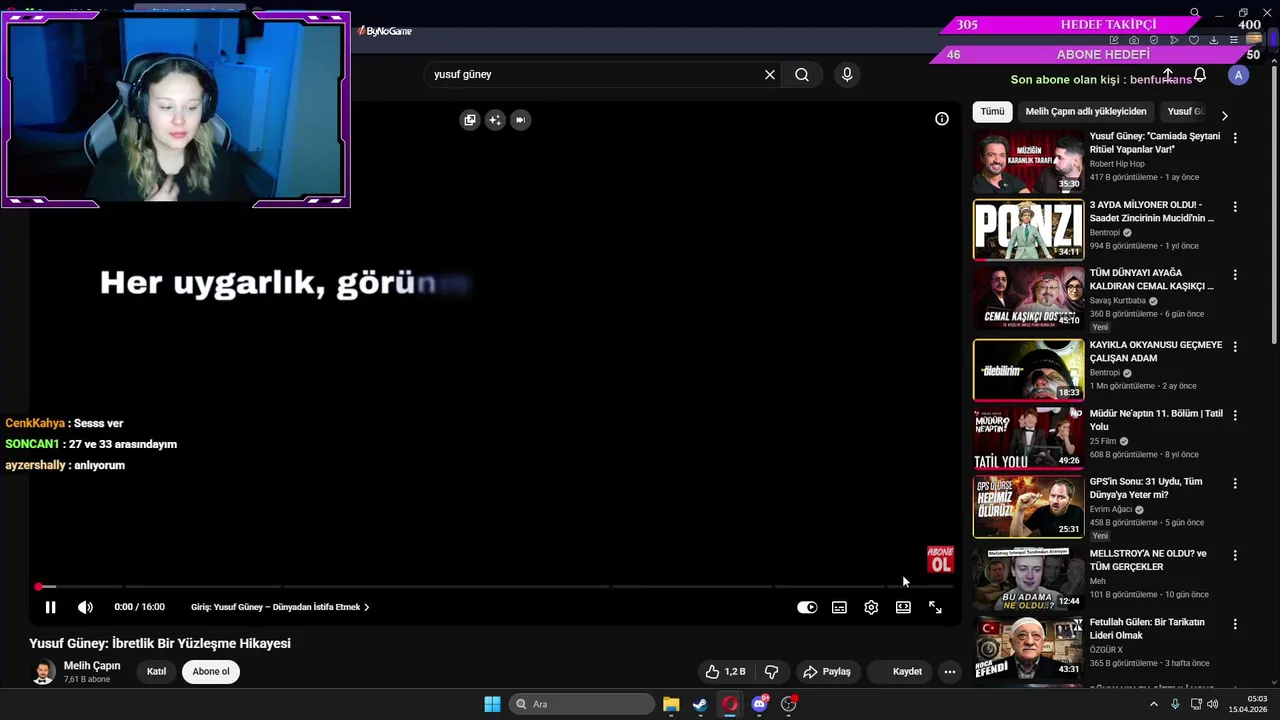Open more actions below the video

950,672
